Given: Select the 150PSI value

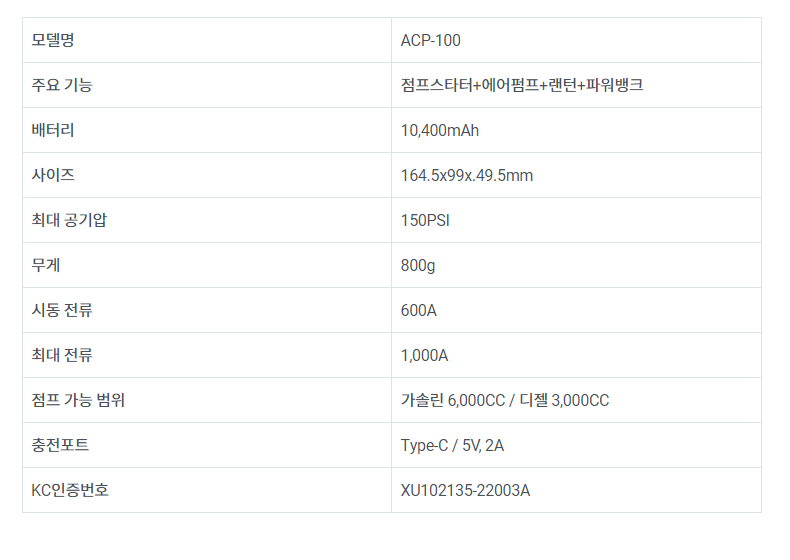Looking at the screenshot, I should [425, 220].
